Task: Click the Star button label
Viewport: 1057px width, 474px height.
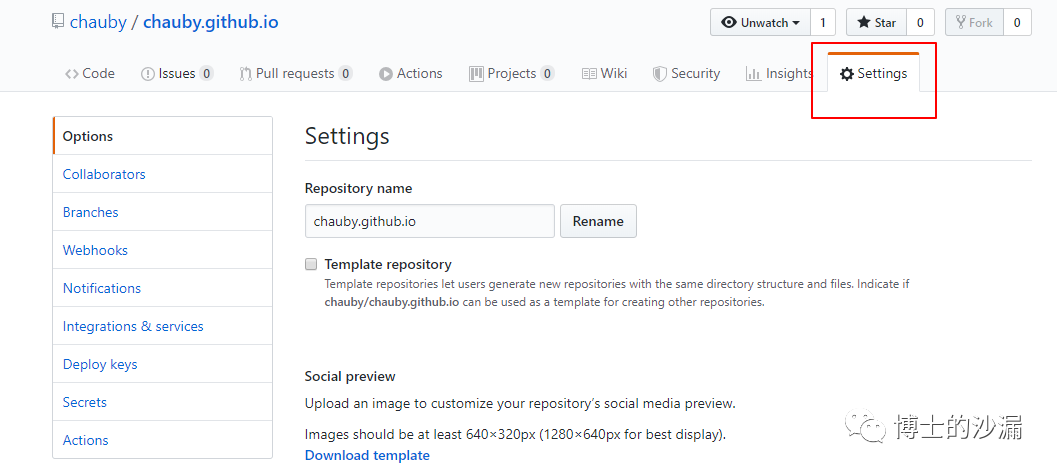Action: click(x=885, y=22)
